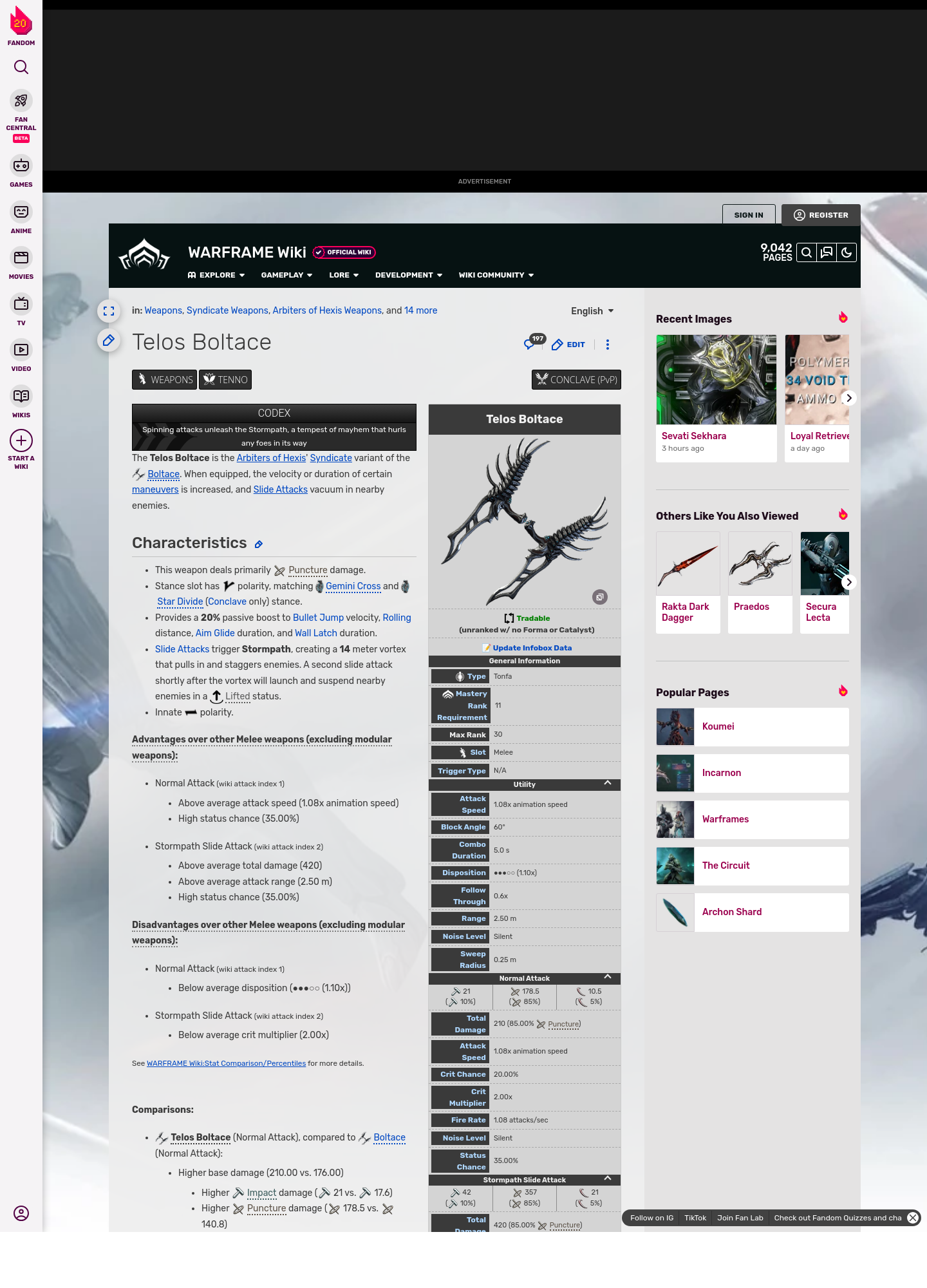
Task: Search the wiki with the header magnifier
Action: [806, 252]
